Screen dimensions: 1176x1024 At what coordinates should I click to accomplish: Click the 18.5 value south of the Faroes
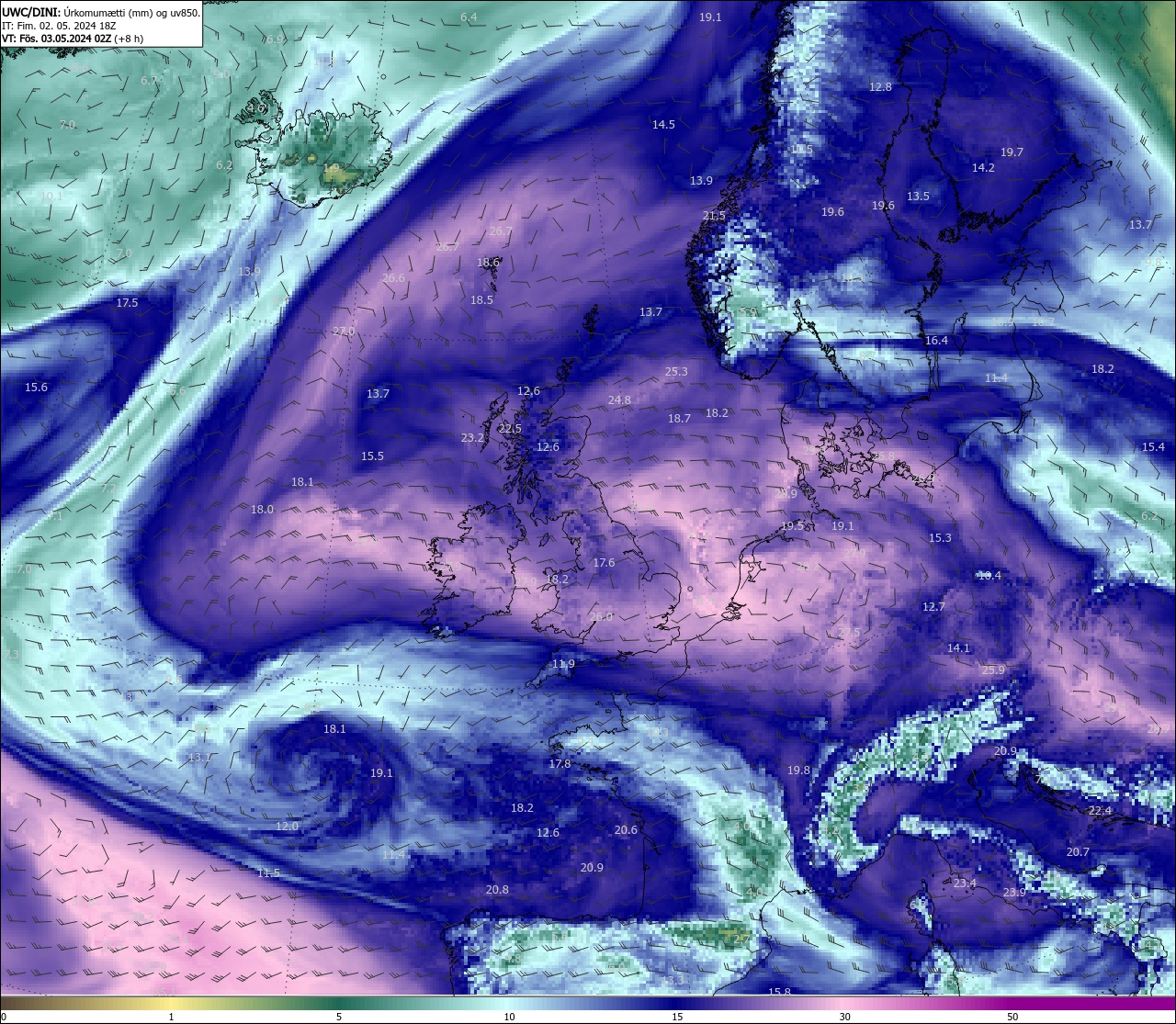coord(481,299)
